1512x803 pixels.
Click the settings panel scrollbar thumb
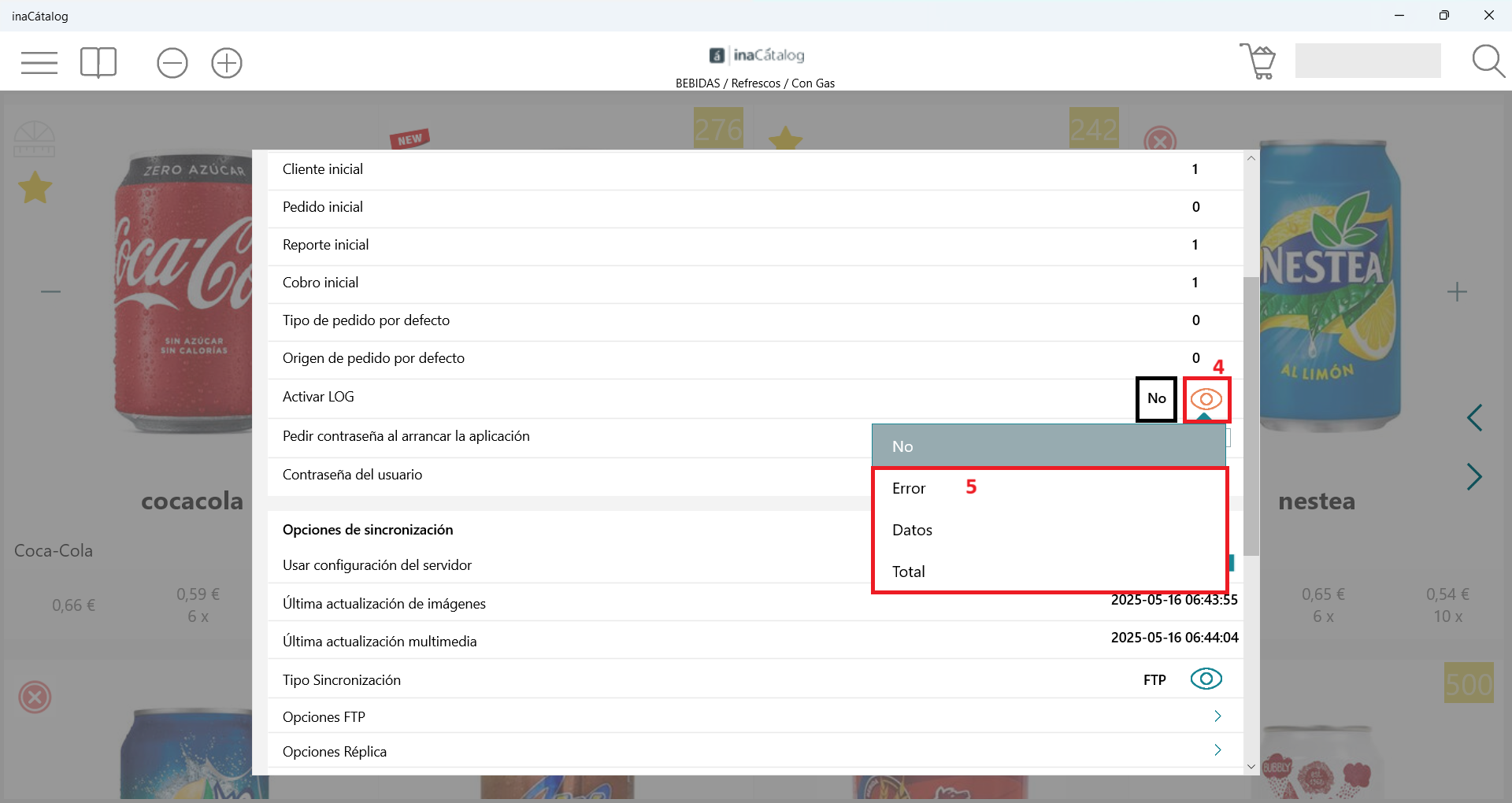click(x=1251, y=416)
